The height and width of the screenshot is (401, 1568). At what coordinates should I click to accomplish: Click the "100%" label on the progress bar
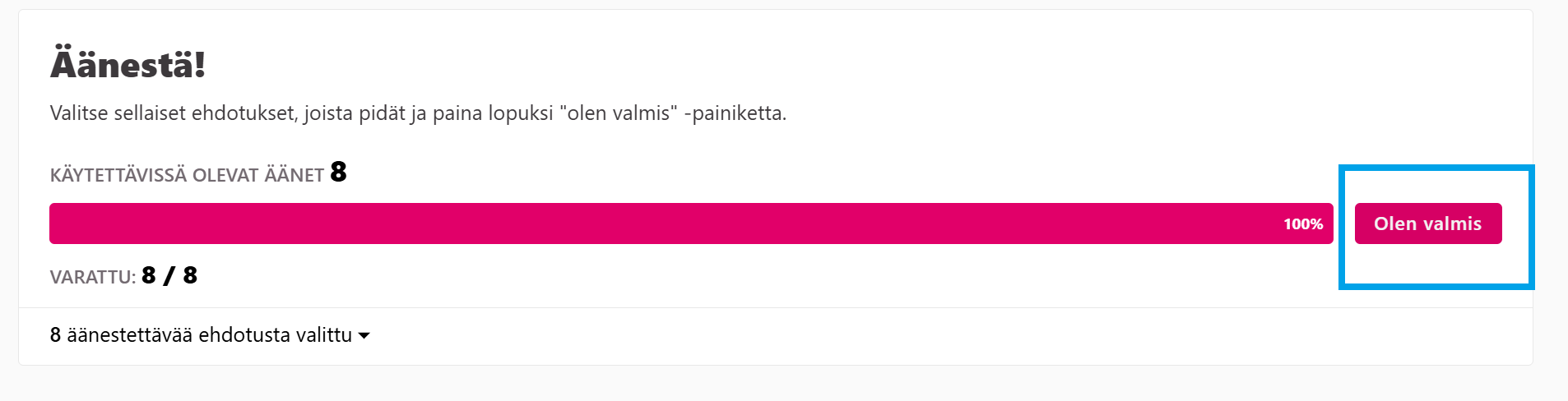tap(1303, 224)
